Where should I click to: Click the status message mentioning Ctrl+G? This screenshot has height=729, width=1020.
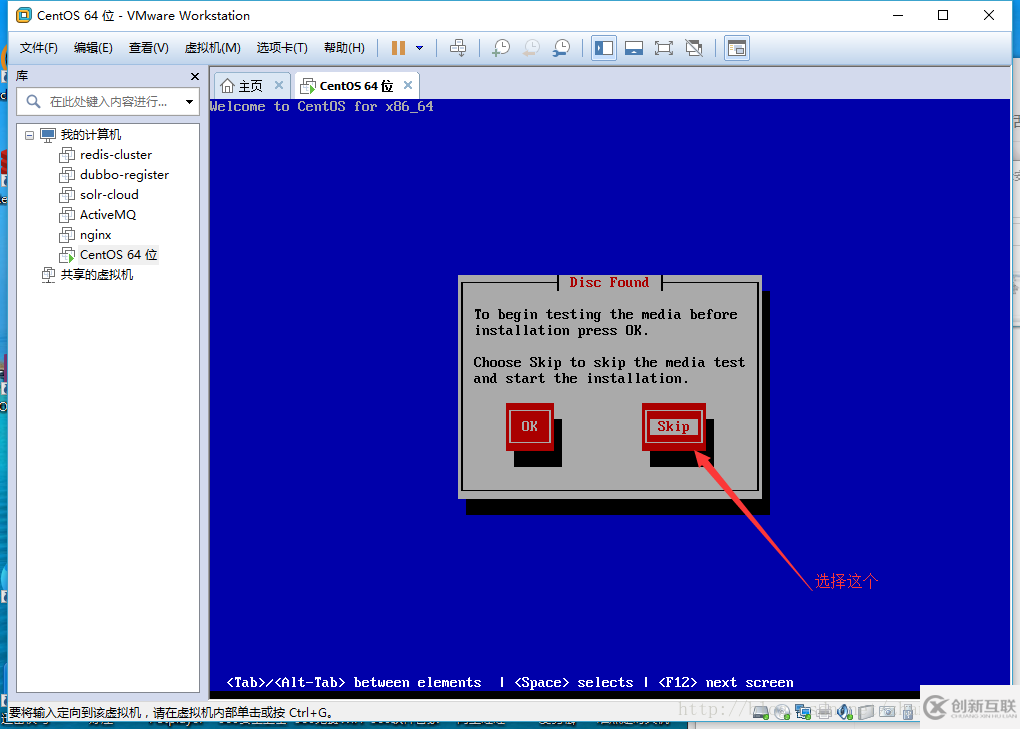173,713
